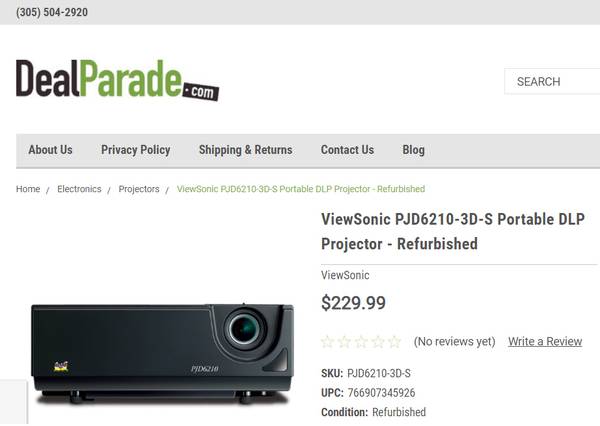Select the second rating star

tap(344, 341)
